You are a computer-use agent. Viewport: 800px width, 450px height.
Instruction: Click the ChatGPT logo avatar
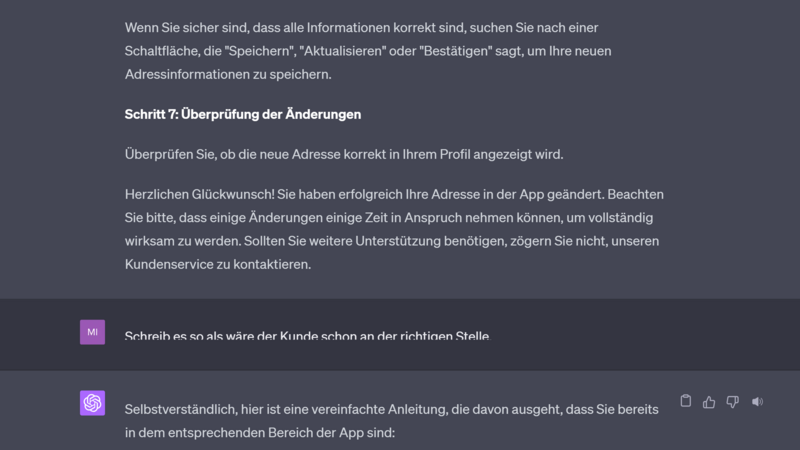[x=92, y=403]
